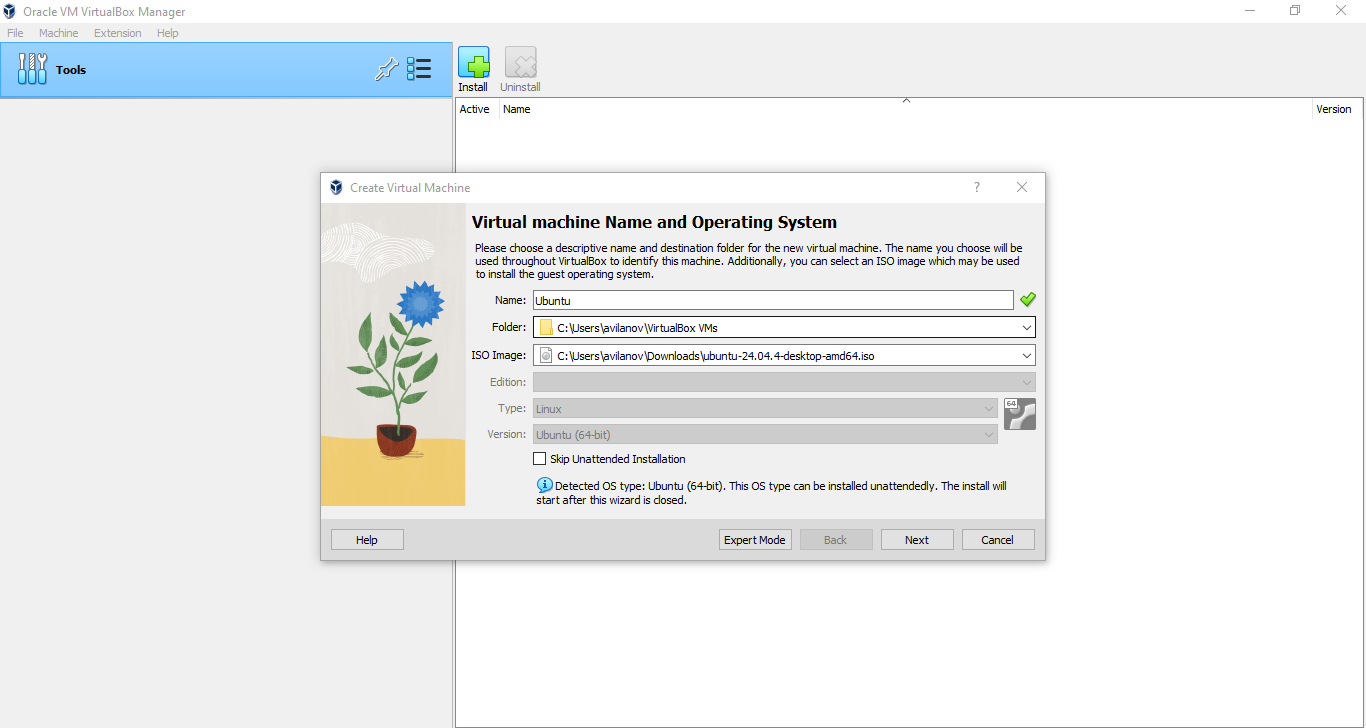Click the Install extension pack button

tap(473, 70)
